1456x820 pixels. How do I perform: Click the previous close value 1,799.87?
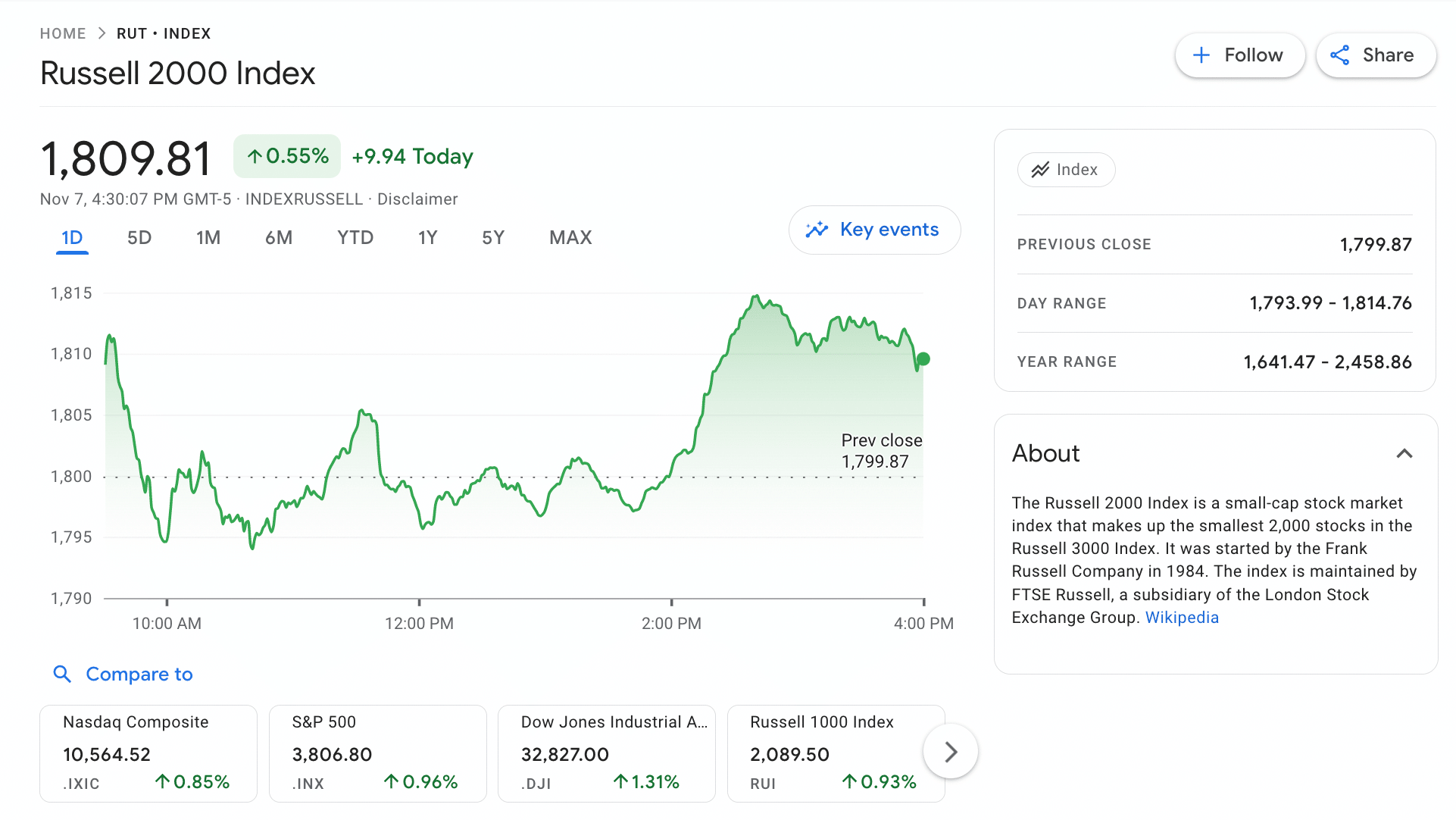point(1376,245)
